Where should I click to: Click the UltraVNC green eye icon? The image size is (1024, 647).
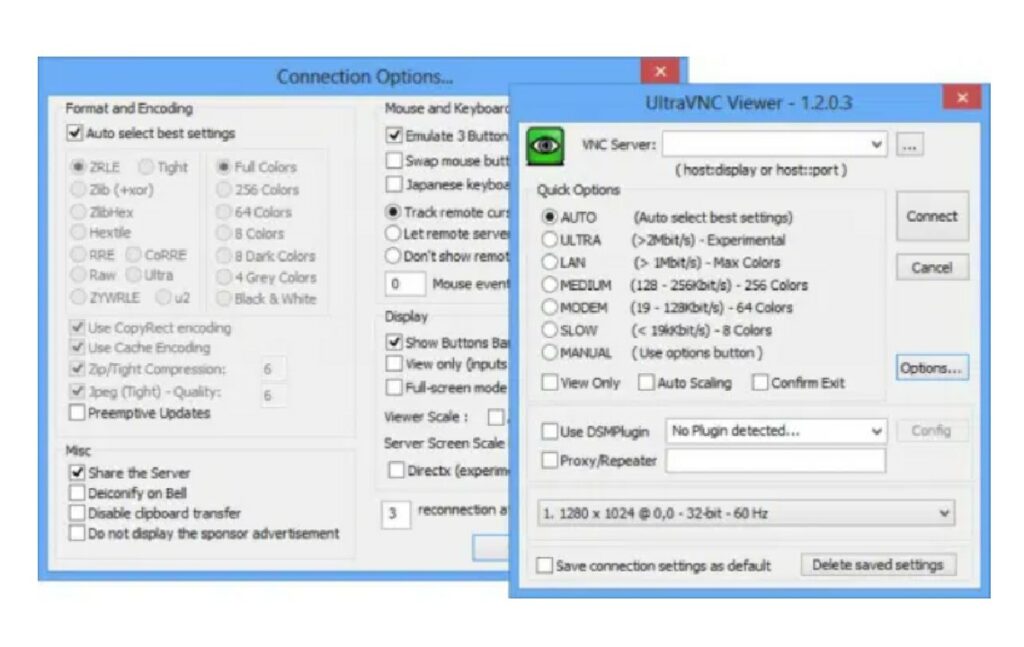[x=545, y=146]
